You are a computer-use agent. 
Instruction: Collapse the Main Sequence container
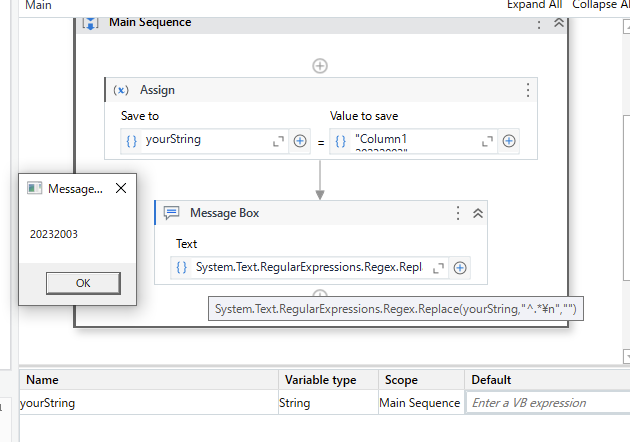559,23
